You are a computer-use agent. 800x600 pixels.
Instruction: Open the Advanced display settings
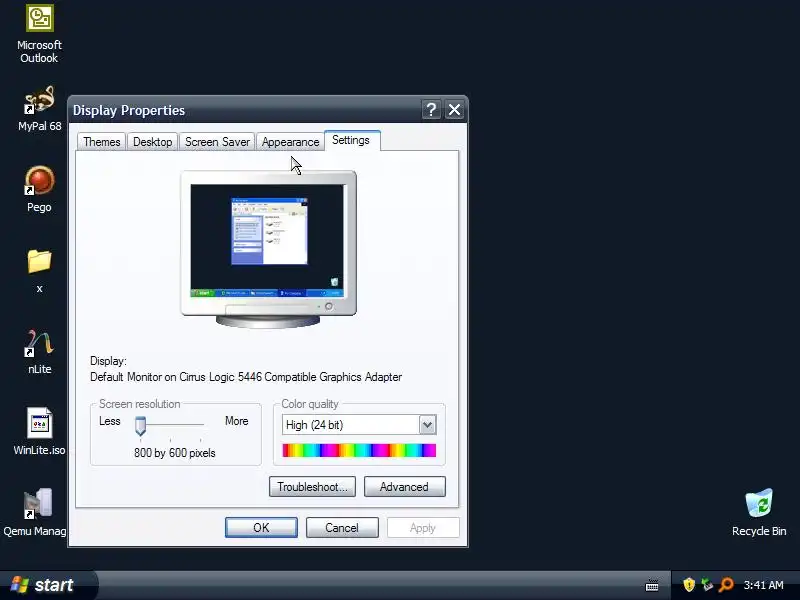[x=405, y=487]
